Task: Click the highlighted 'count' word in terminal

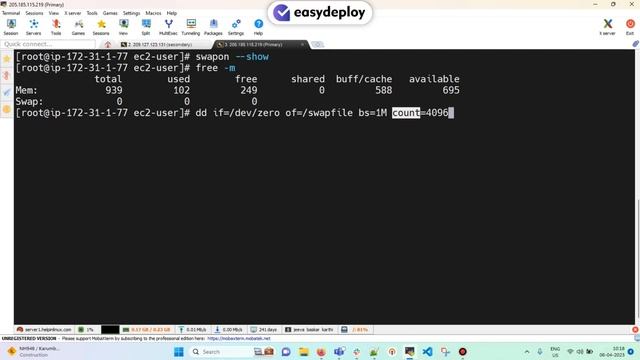Action: pyautogui.click(x=406, y=113)
